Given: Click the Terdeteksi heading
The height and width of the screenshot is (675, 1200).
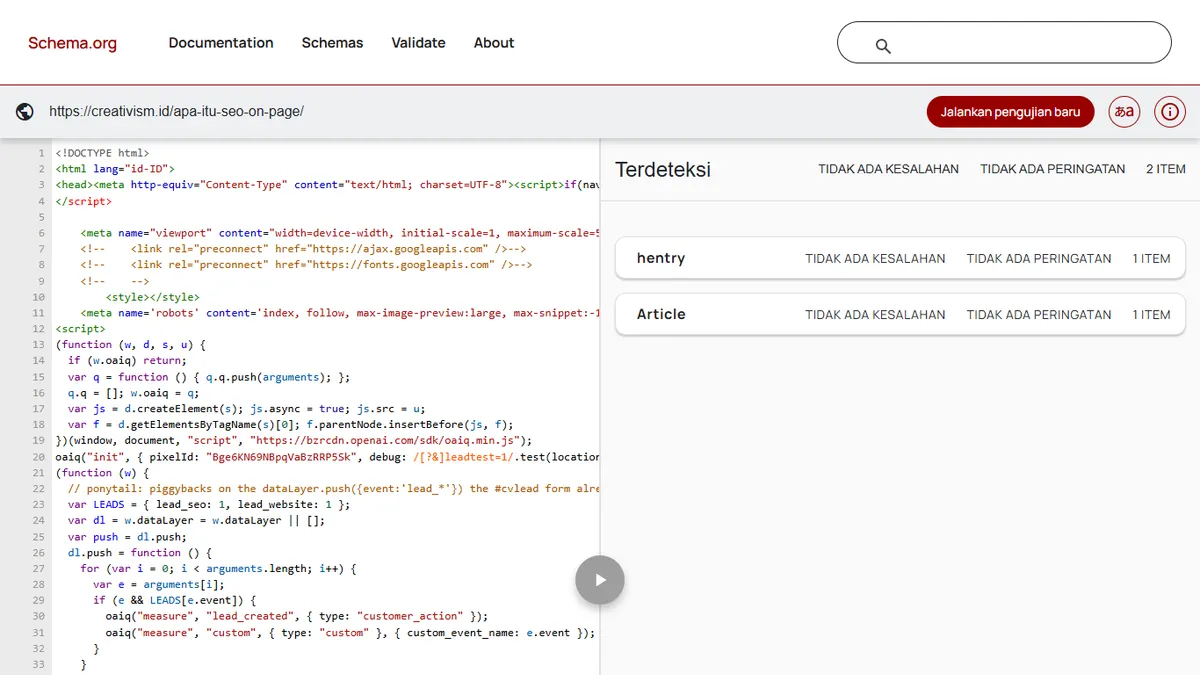Looking at the screenshot, I should pos(663,169).
